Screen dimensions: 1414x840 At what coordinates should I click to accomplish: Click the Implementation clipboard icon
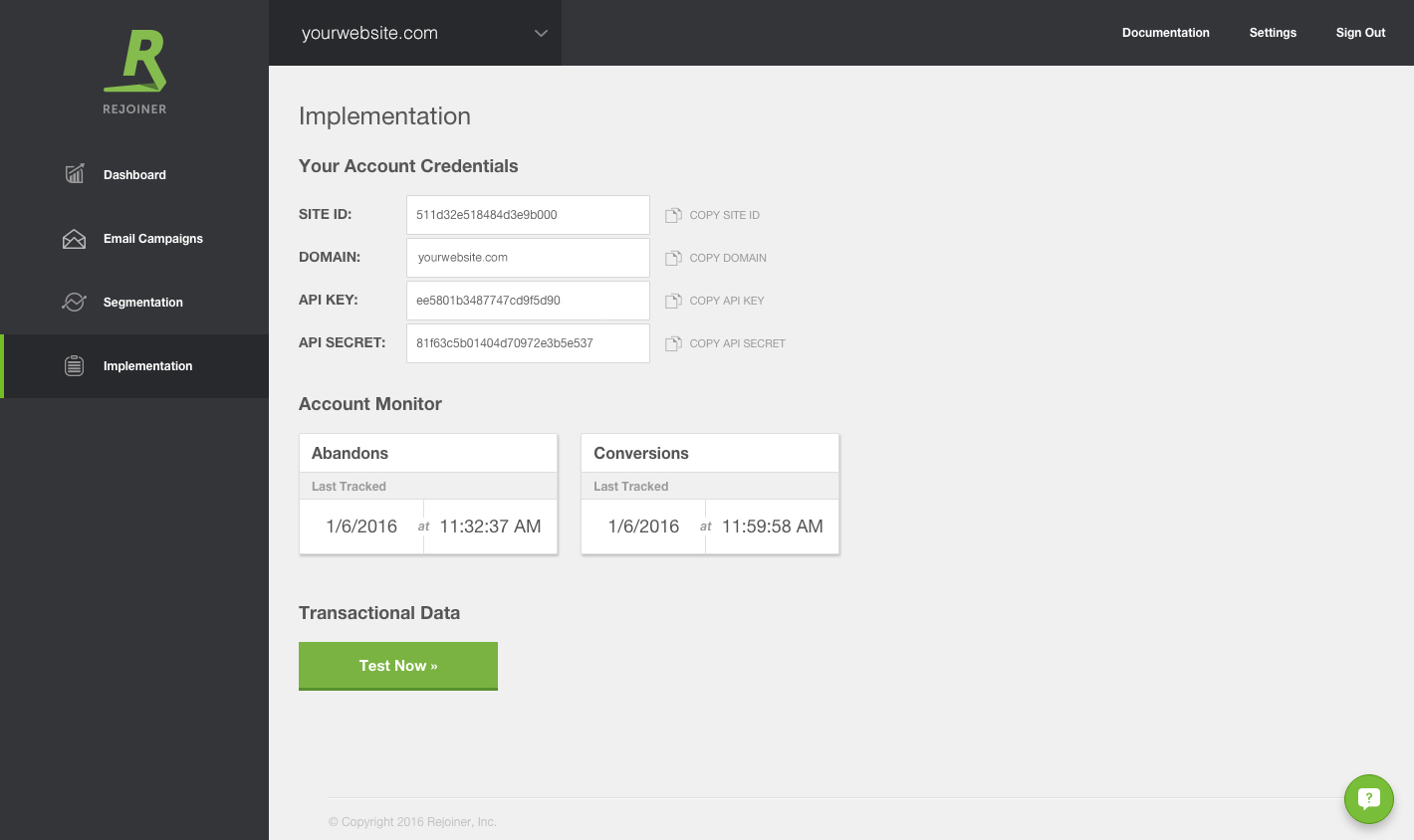[75, 366]
